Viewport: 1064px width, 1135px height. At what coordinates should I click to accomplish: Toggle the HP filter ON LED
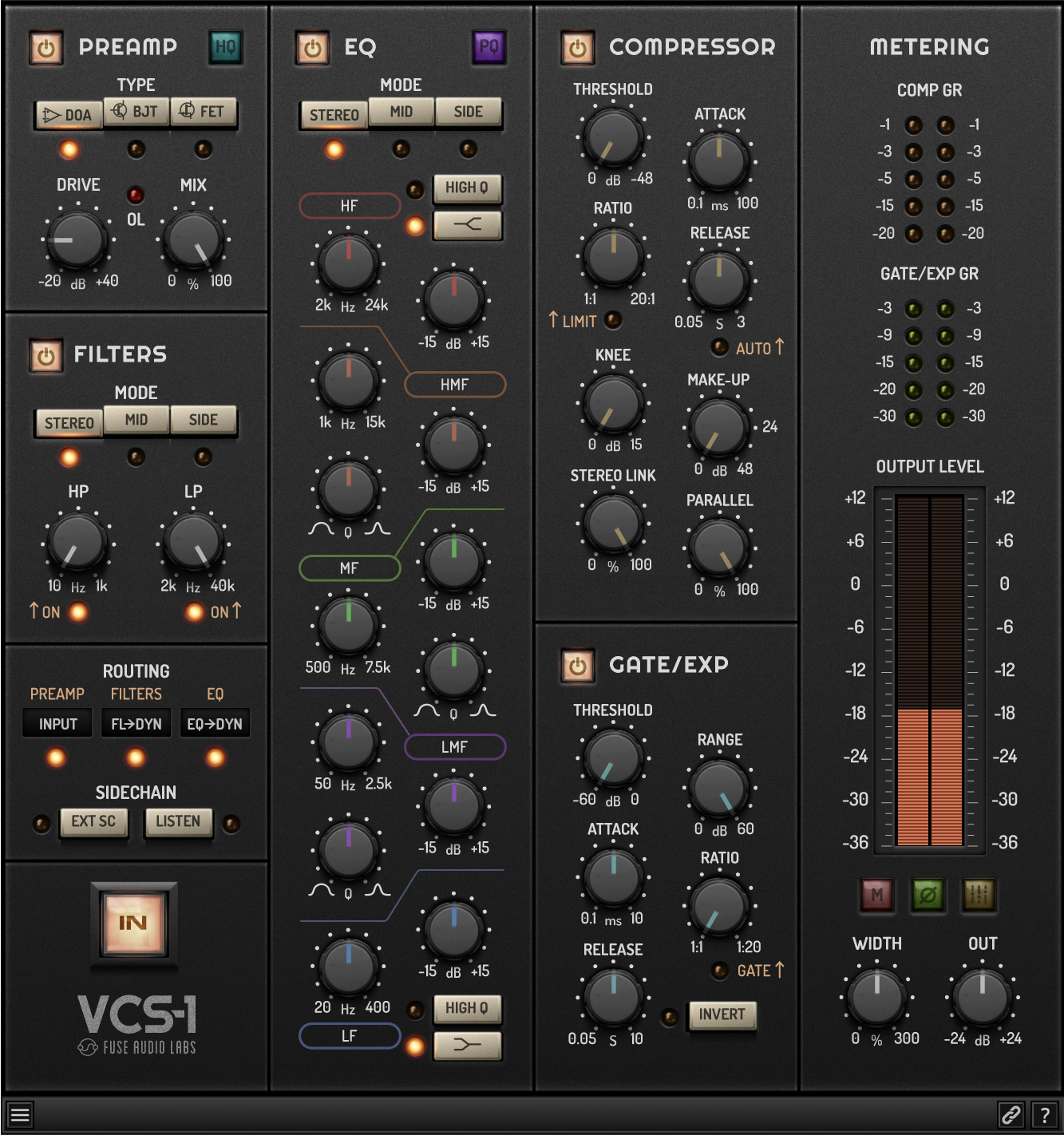pyautogui.click(x=78, y=612)
